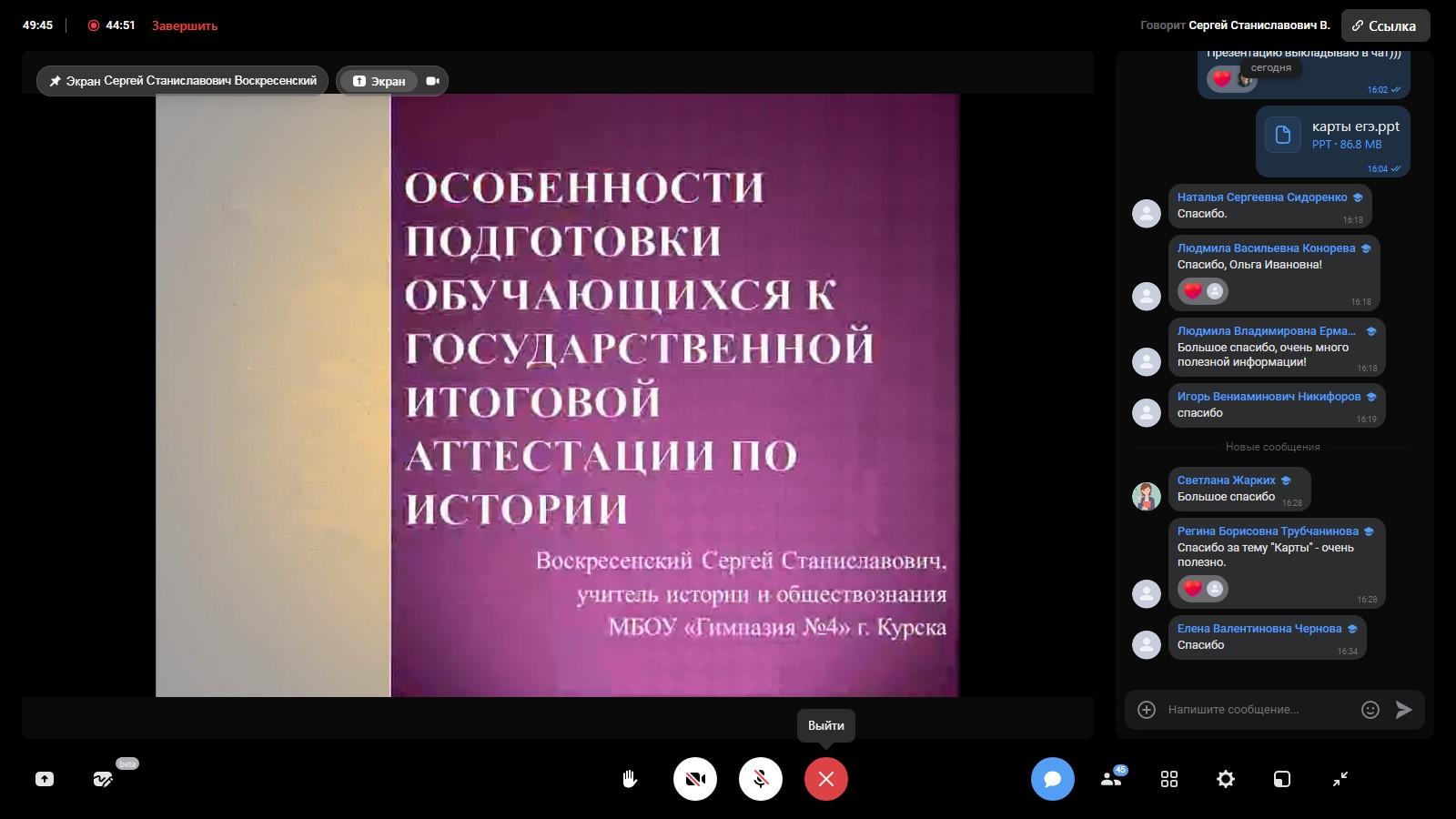Toggle the microphone mute button
1456x819 pixels.
[761, 779]
